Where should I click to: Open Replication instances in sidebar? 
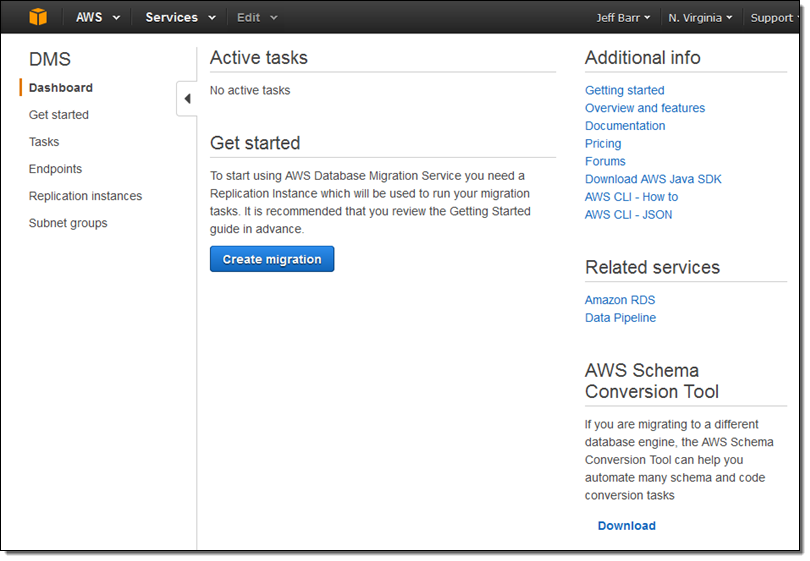click(86, 196)
